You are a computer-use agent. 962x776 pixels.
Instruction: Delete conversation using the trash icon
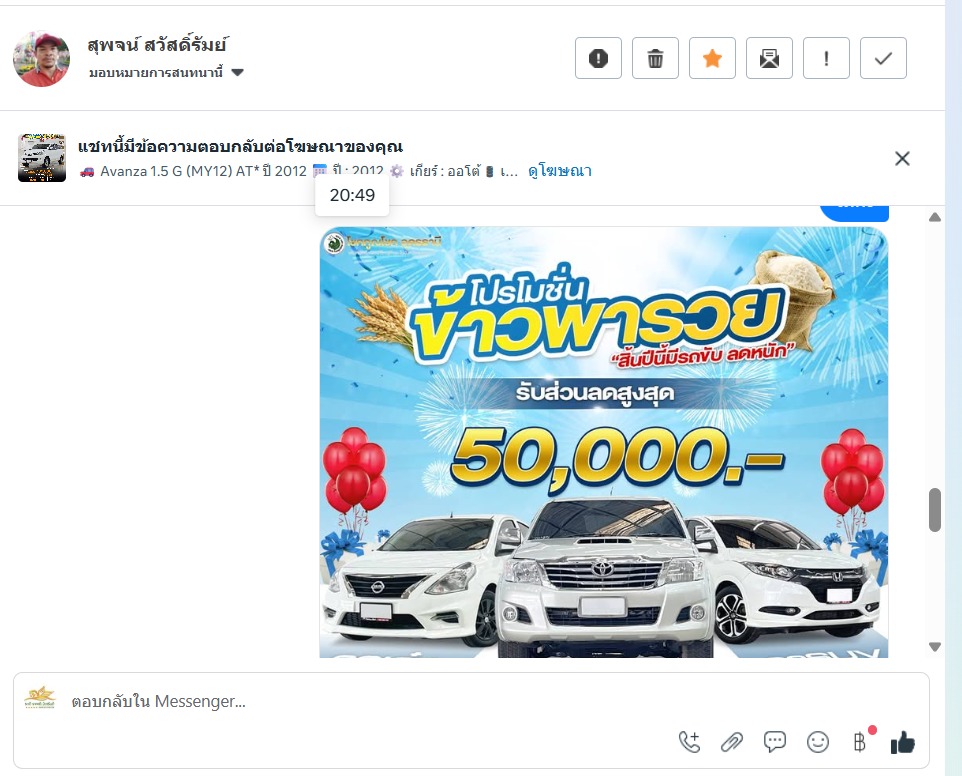click(655, 58)
